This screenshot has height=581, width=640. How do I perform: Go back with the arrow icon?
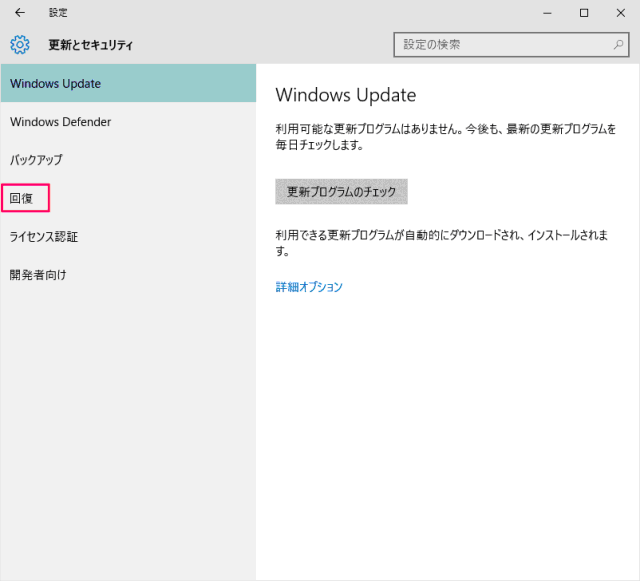[x=20, y=13]
